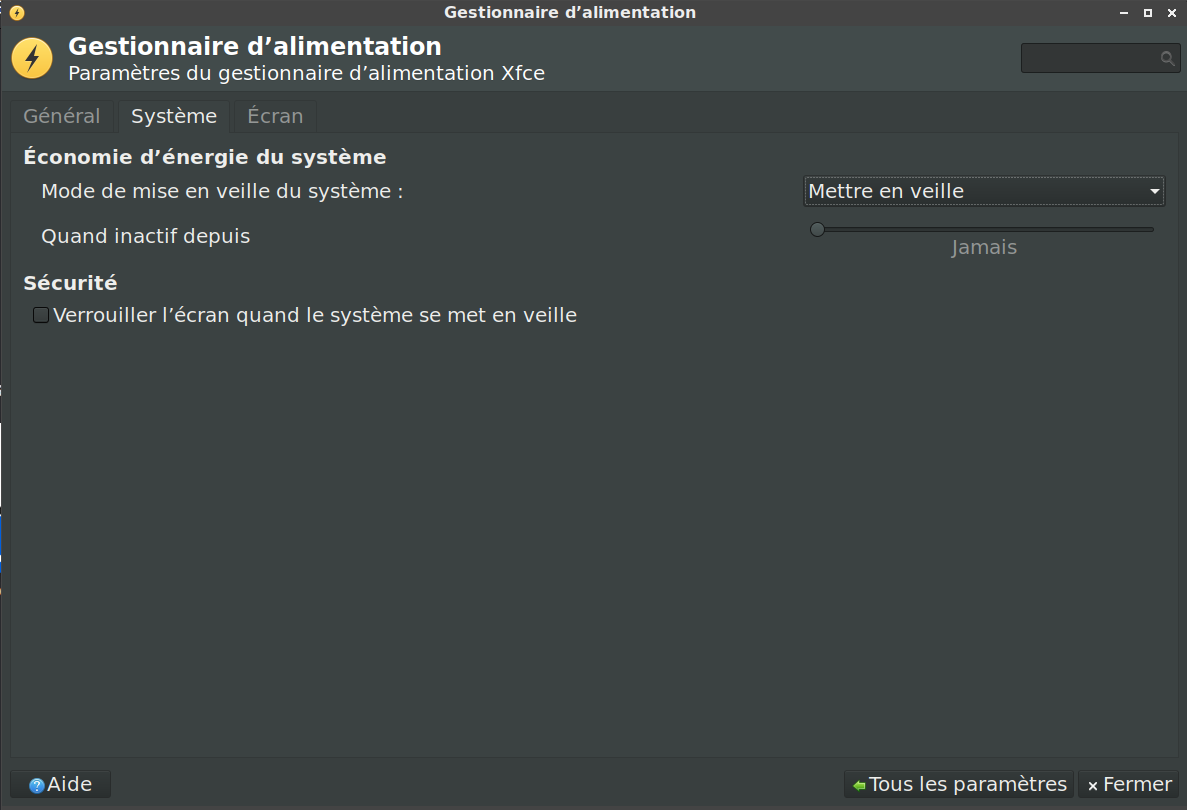Click the green arrow icon beside Tous les paramètres
This screenshot has height=810, width=1187.
[858, 786]
